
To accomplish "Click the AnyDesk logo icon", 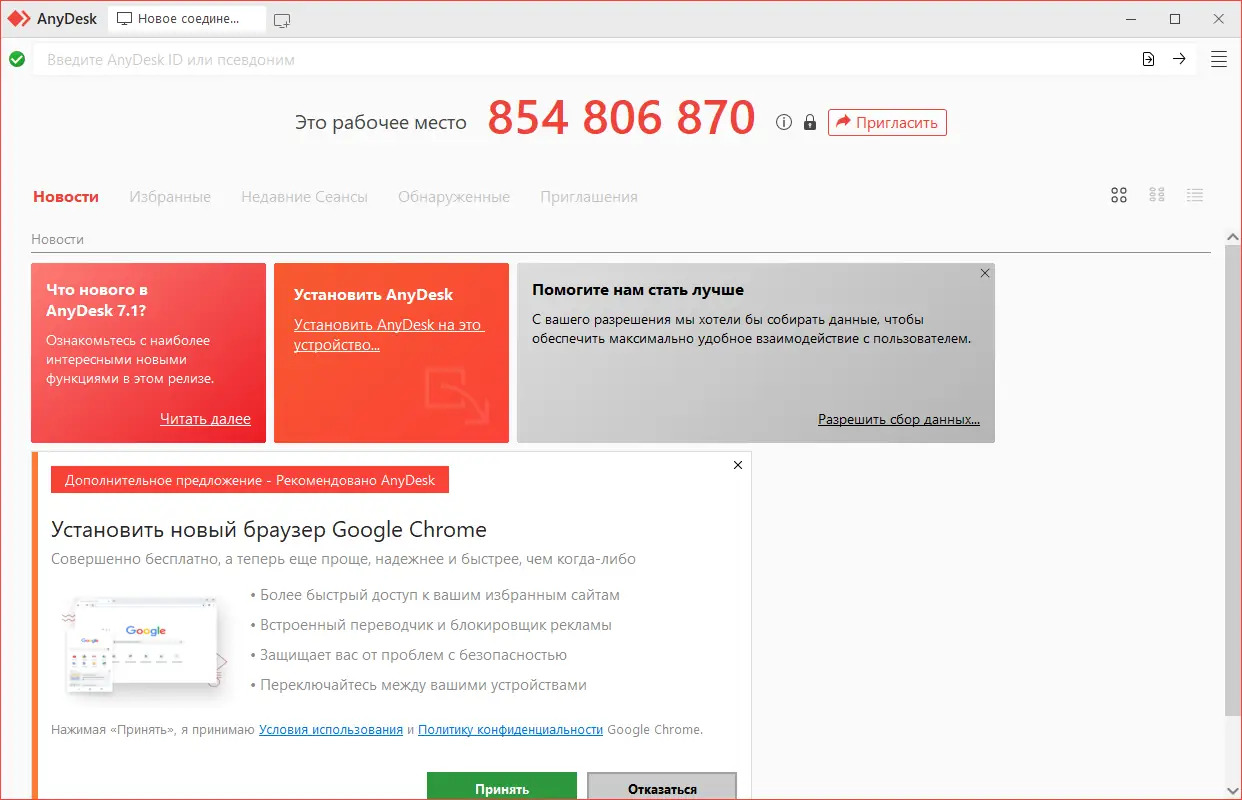I will click(20, 19).
